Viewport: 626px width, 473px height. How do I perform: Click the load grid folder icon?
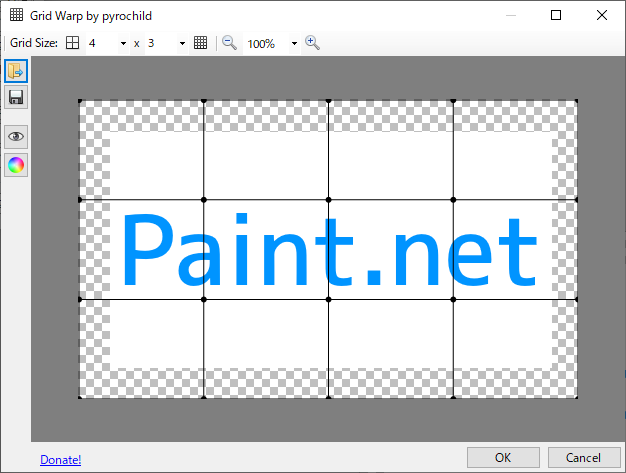(16, 71)
